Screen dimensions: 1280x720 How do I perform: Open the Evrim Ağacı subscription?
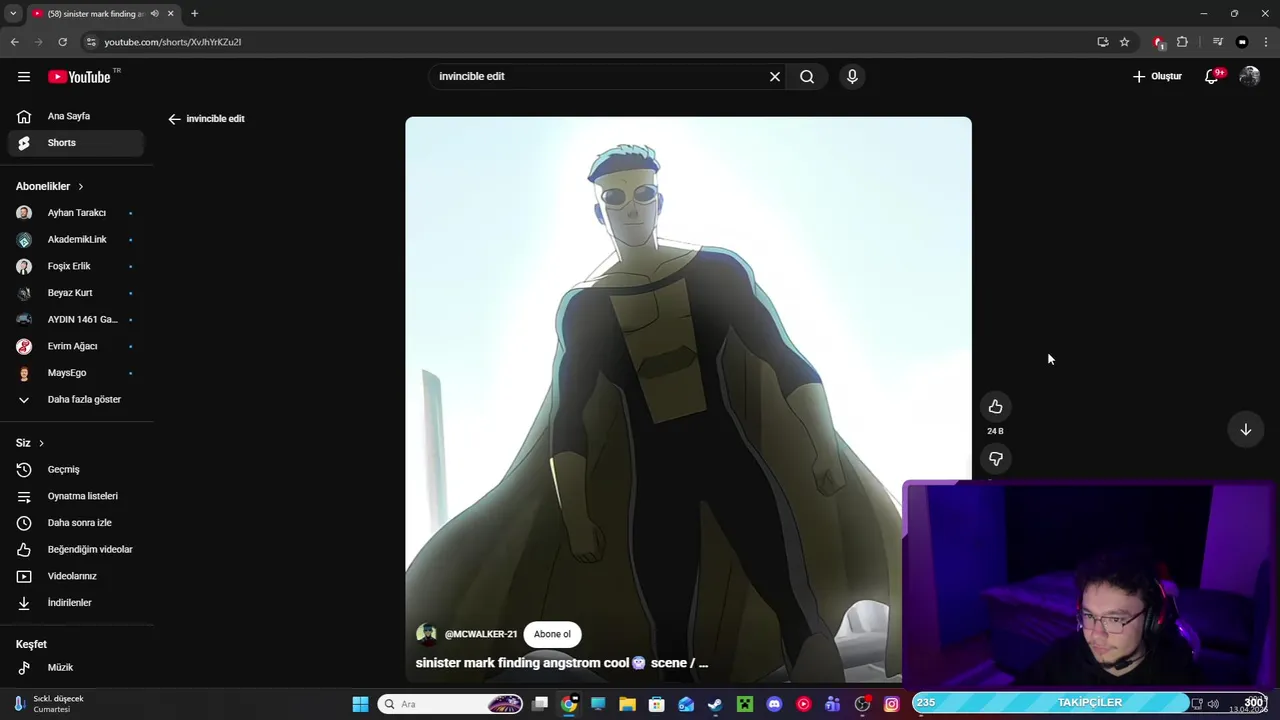(x=76, y=346)
